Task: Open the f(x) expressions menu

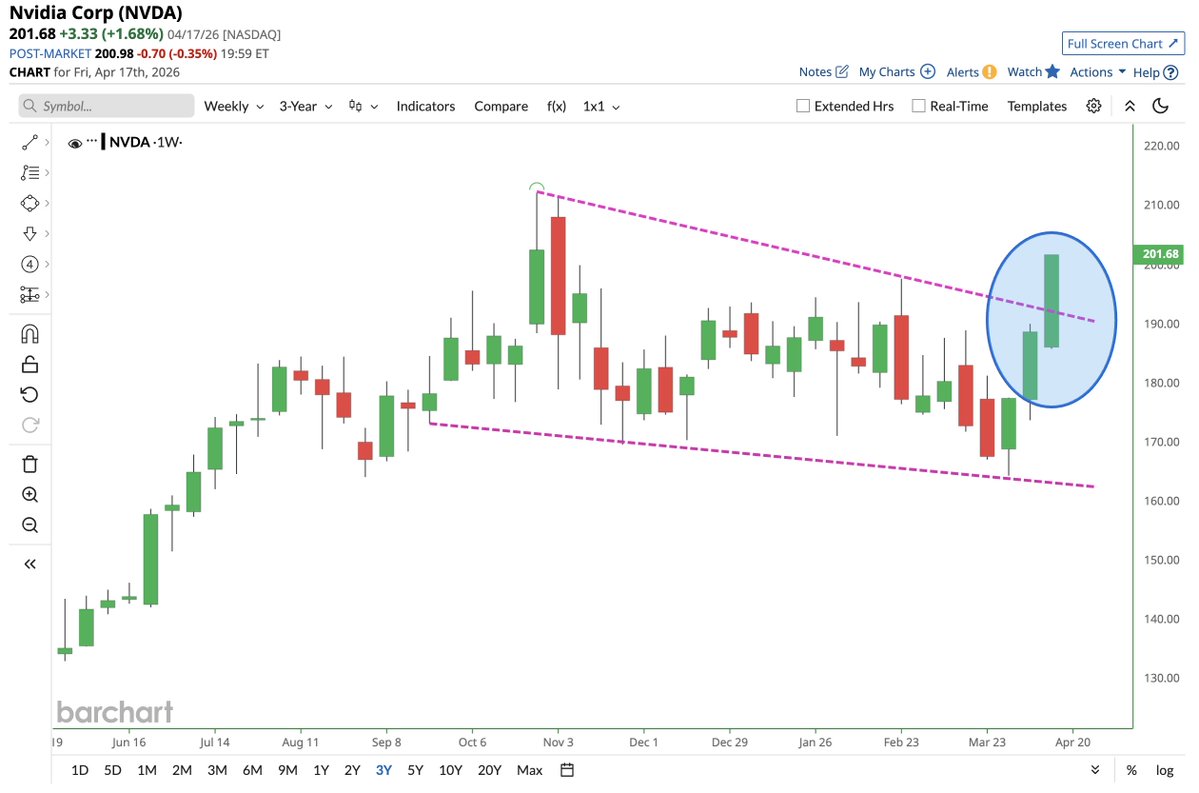Action: pos(556,106)
